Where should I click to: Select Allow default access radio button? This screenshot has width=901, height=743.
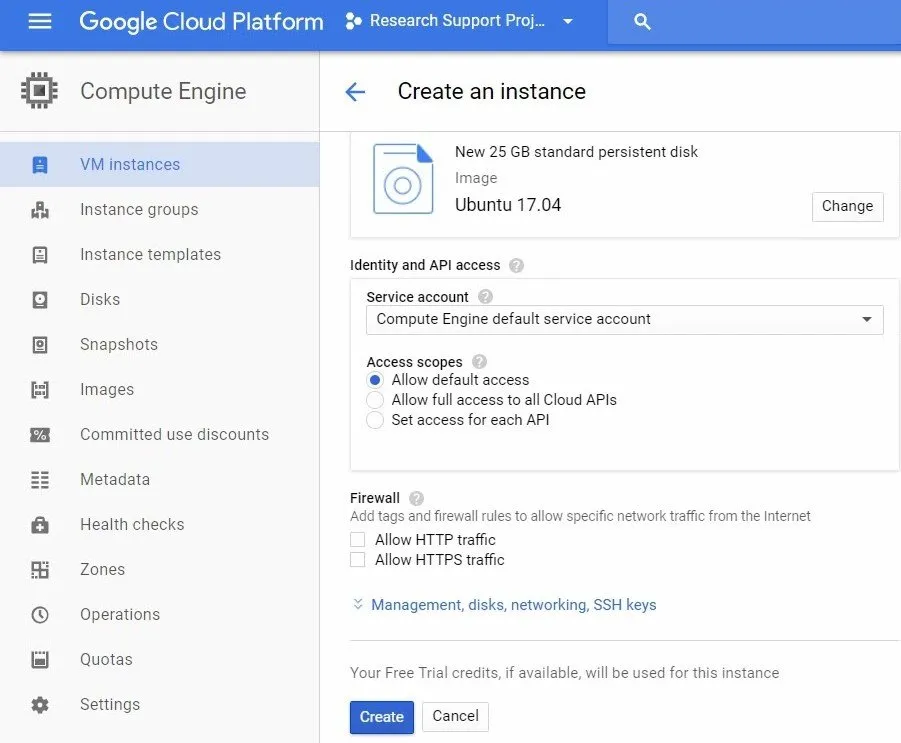pyautogui.click(x=375, y=380)
